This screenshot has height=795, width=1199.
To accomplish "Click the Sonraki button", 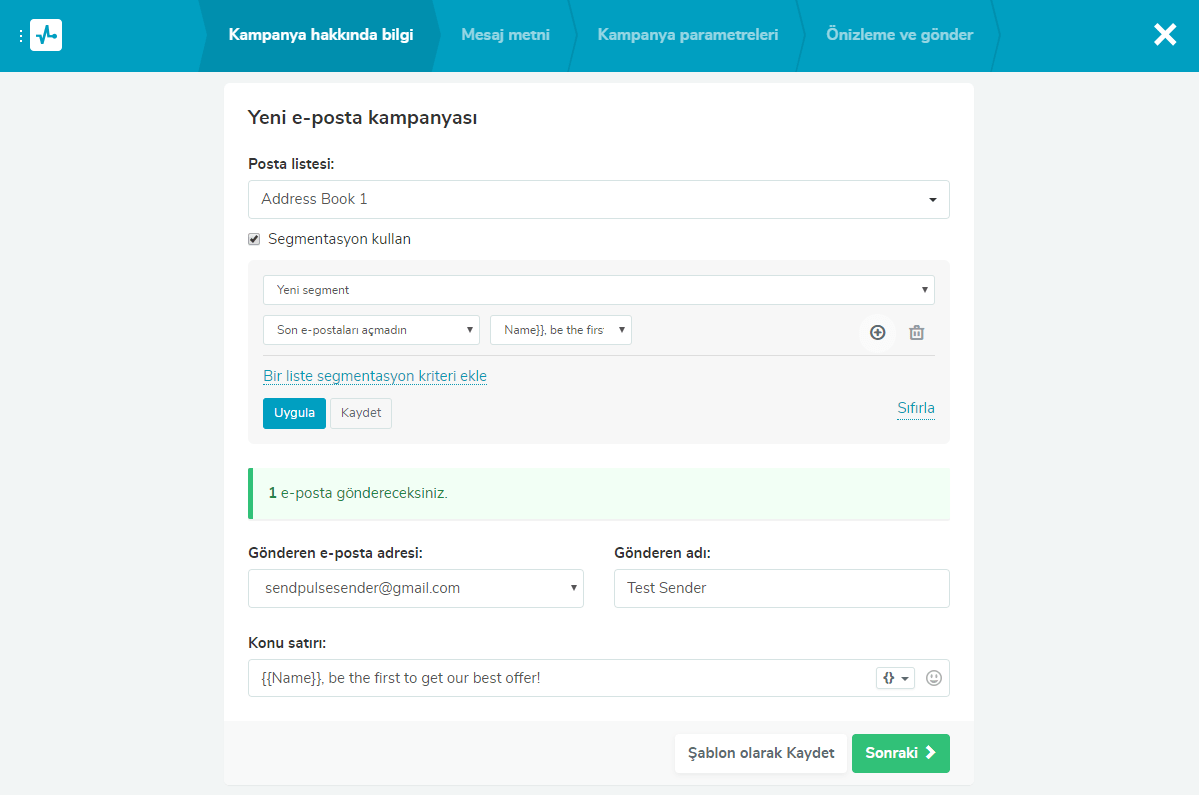I will coord(900,753).
